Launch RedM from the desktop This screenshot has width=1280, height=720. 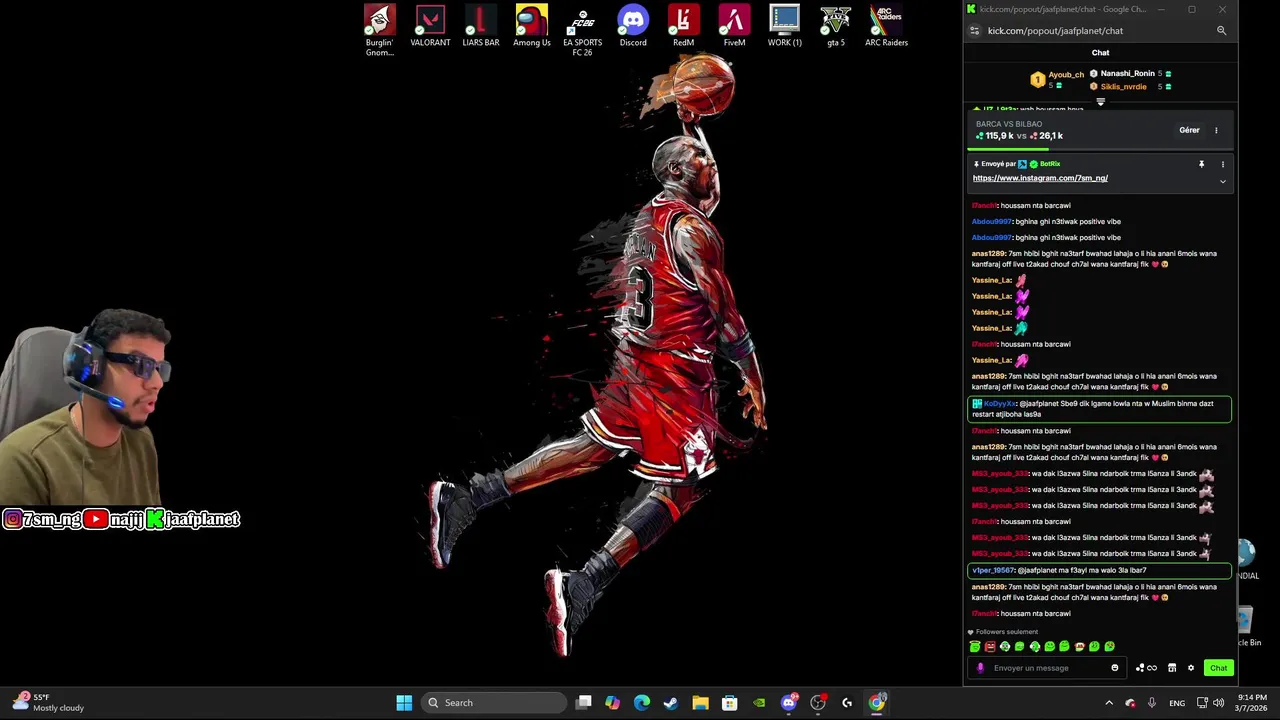pos(683,27)
